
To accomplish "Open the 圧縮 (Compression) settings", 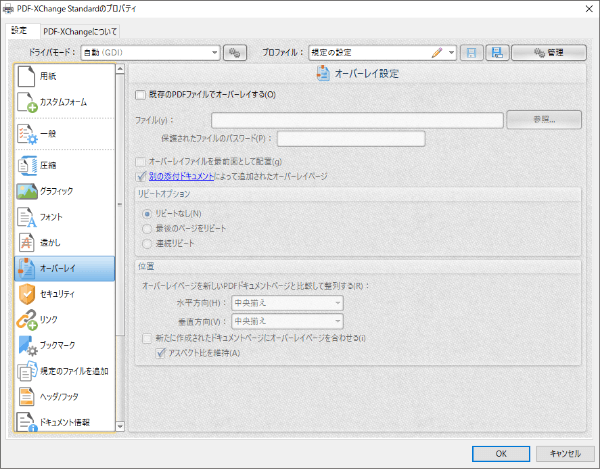I will (64, 165).
